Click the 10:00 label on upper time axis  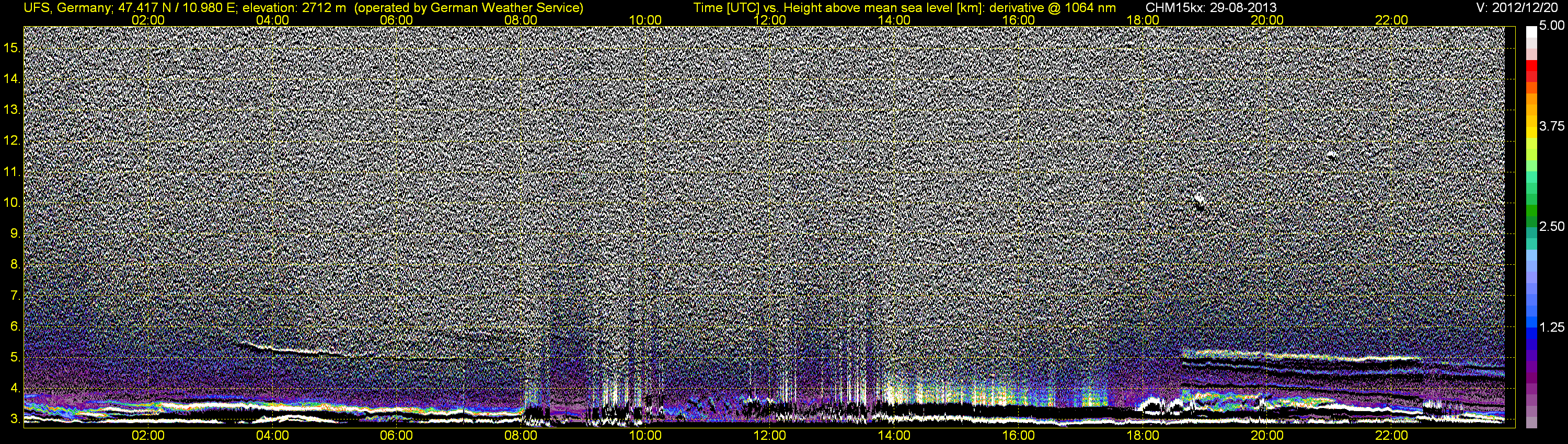click(645, 20)
